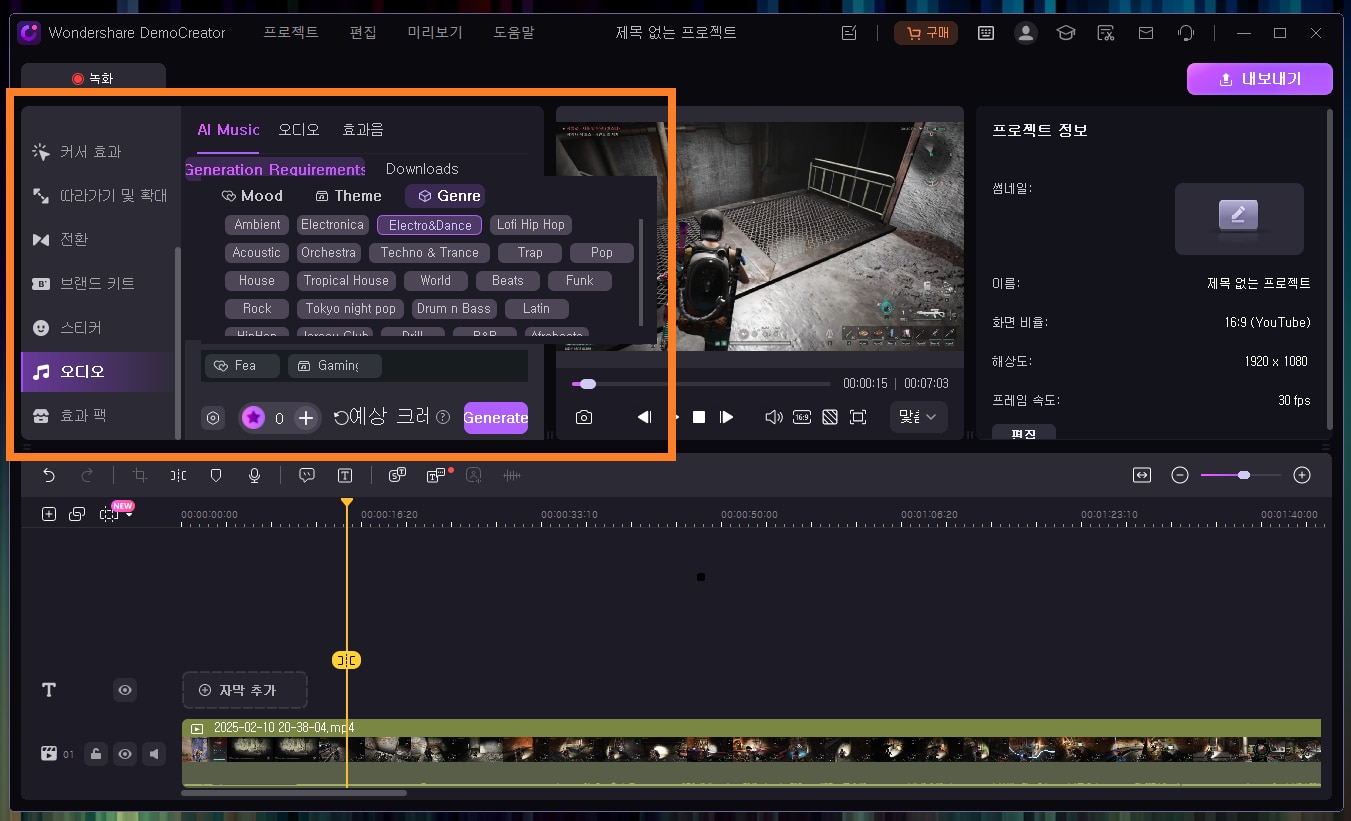1351x821 pixels.
Task: Click the preview playback progress bar
Action: point(701,384)
